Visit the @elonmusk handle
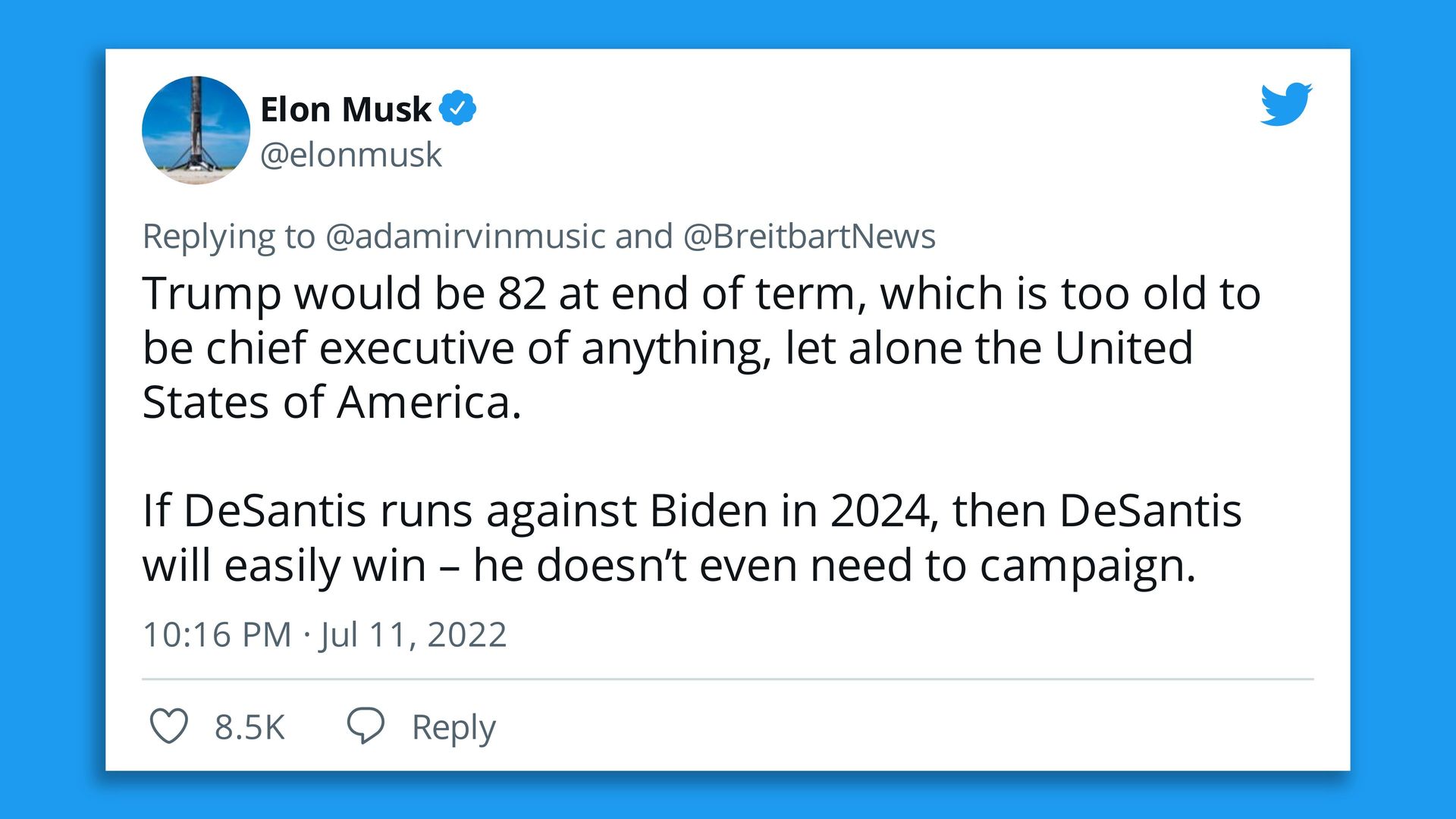The height and width of the screenshot is (819, 1456). (350, 155)
